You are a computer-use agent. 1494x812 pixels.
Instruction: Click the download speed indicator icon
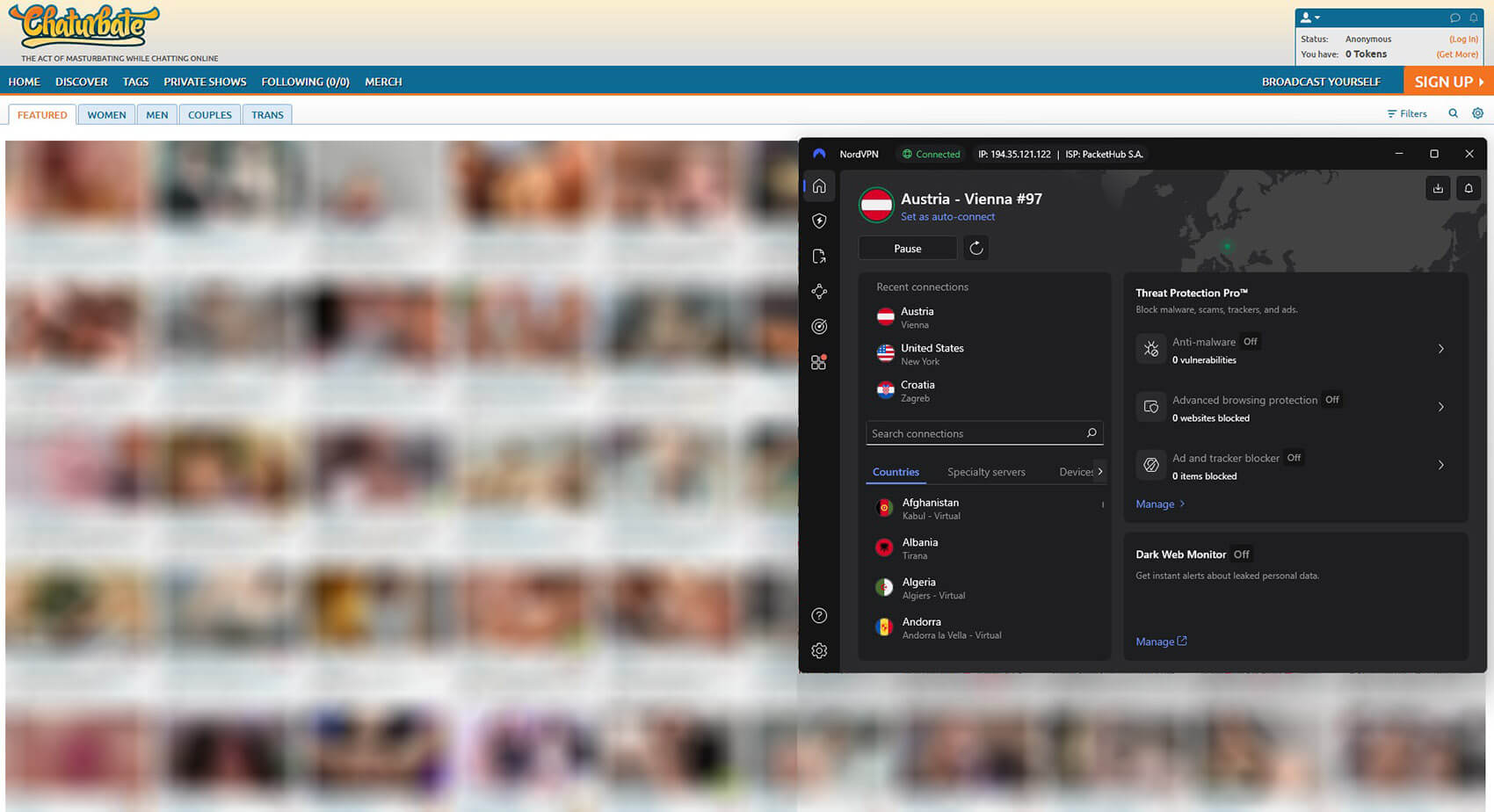tap(1438, 188)
